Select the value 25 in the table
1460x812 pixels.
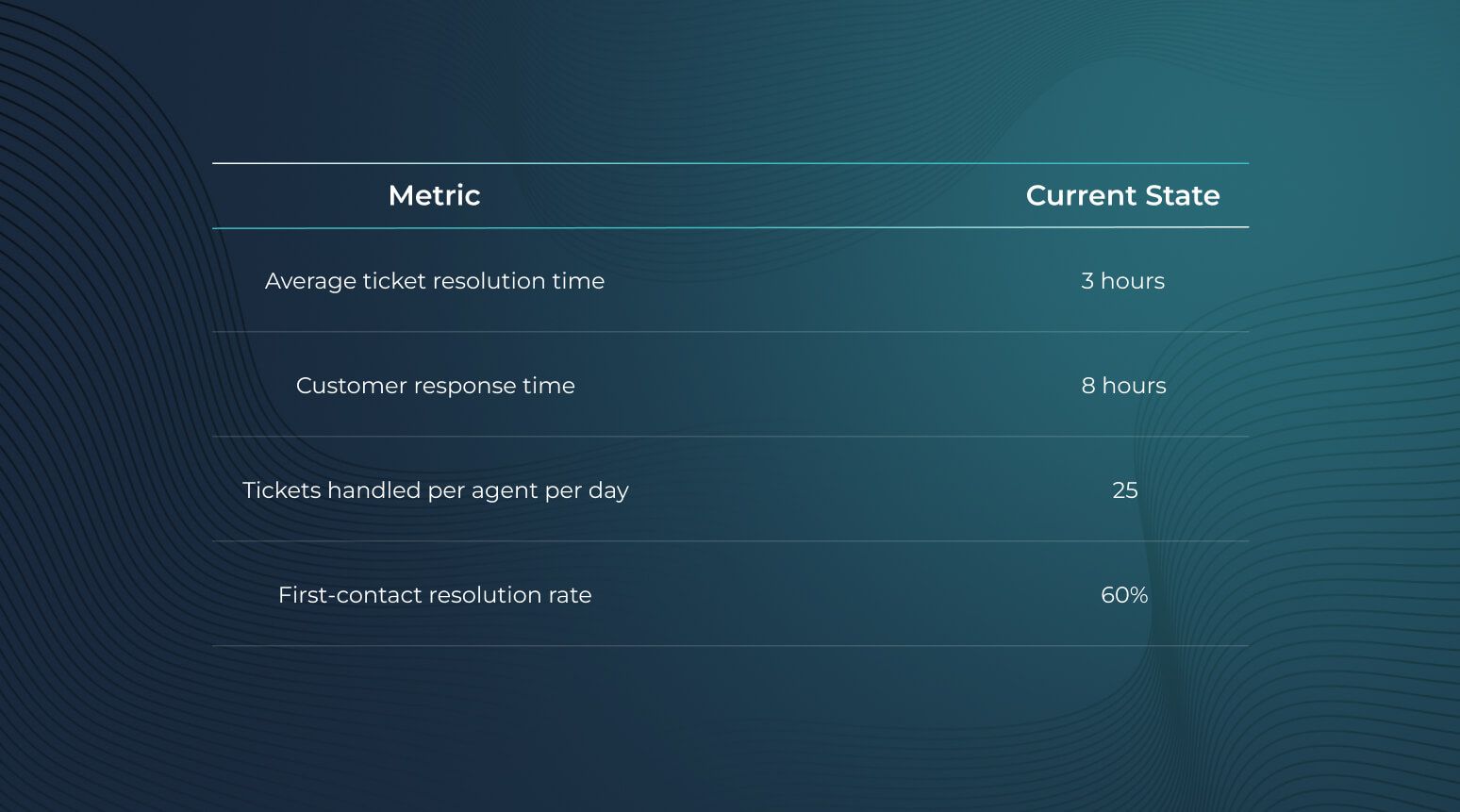(1124, 490)
